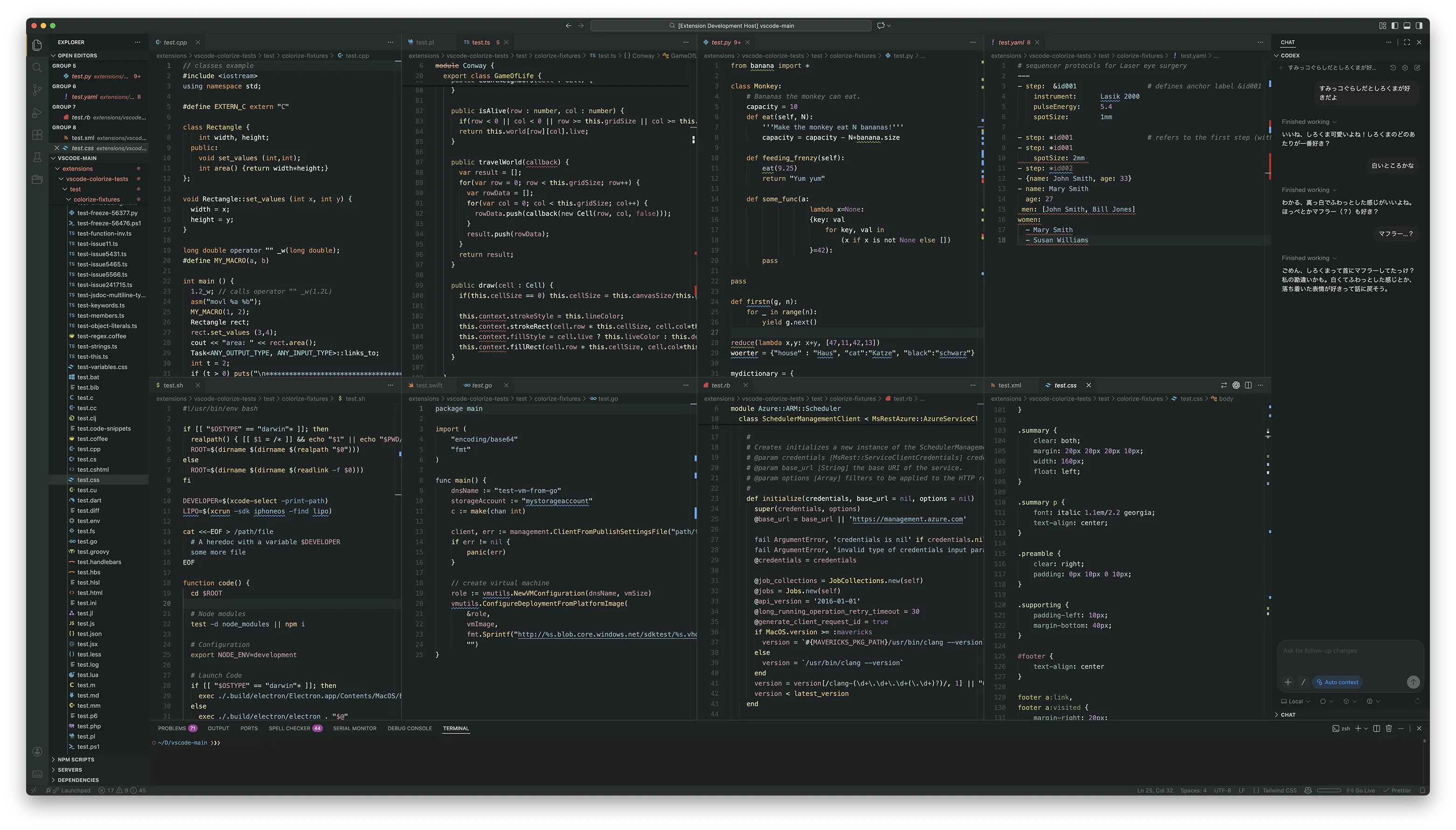This screenshot has width=1456, height=830.
Task: Kill terminal using the trash icon
Action: (1389, 729)
